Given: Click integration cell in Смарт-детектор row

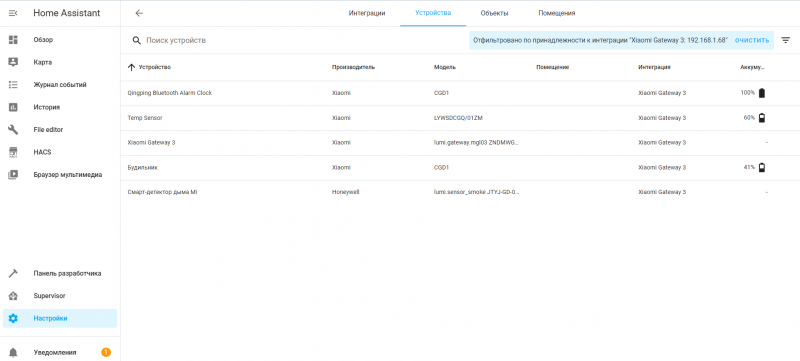Looking at the screenshot, I should coord(662,192).
